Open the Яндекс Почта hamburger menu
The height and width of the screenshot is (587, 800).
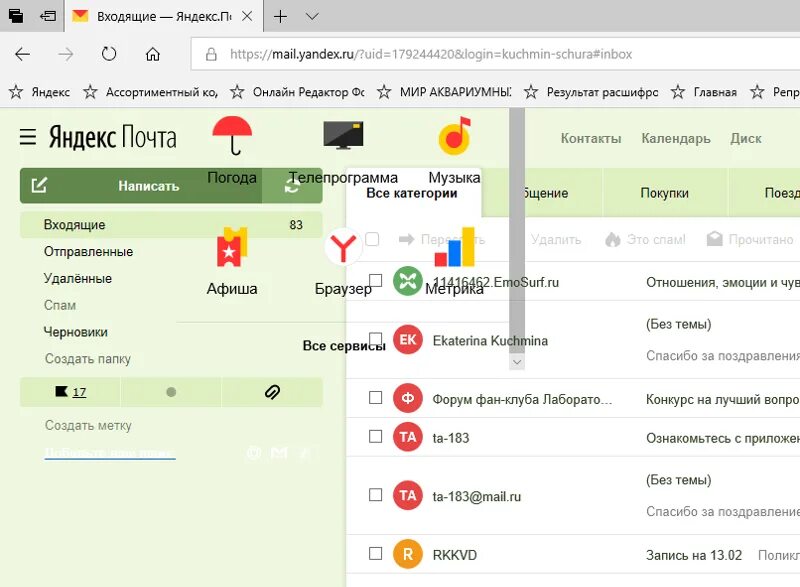pos(28,137)
